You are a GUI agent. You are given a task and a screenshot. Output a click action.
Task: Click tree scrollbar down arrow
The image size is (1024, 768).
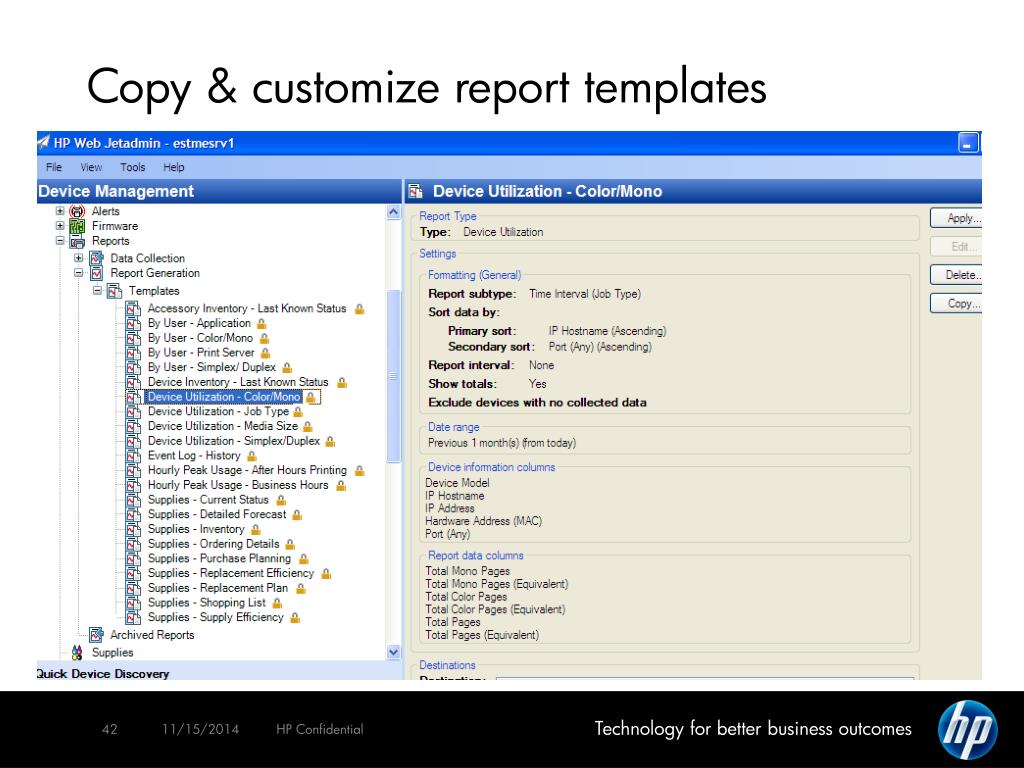click(393, 652)
